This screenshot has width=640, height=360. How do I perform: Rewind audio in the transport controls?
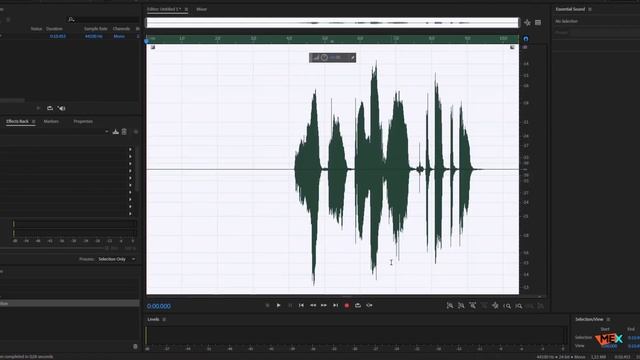click(313, 305)
